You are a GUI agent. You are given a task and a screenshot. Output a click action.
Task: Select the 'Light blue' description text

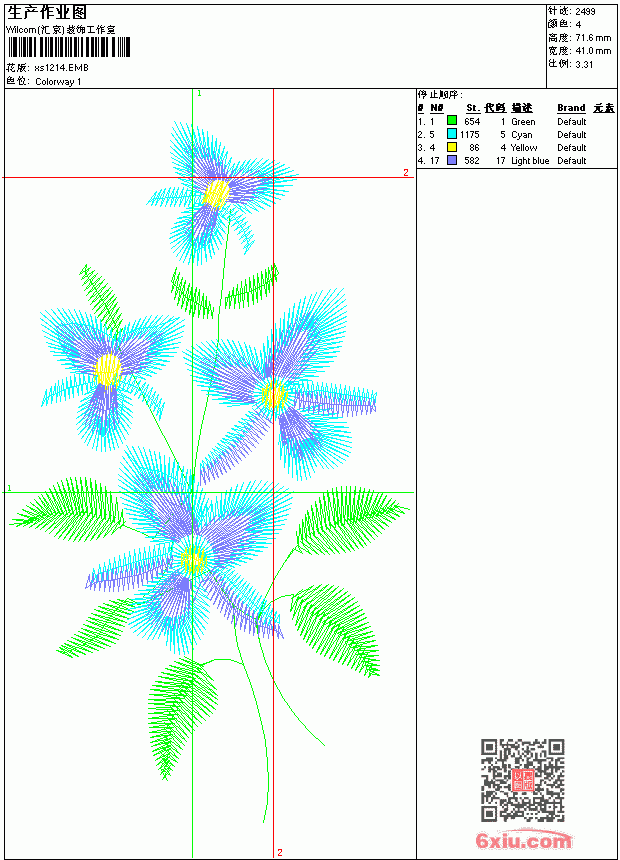(530, 161)
